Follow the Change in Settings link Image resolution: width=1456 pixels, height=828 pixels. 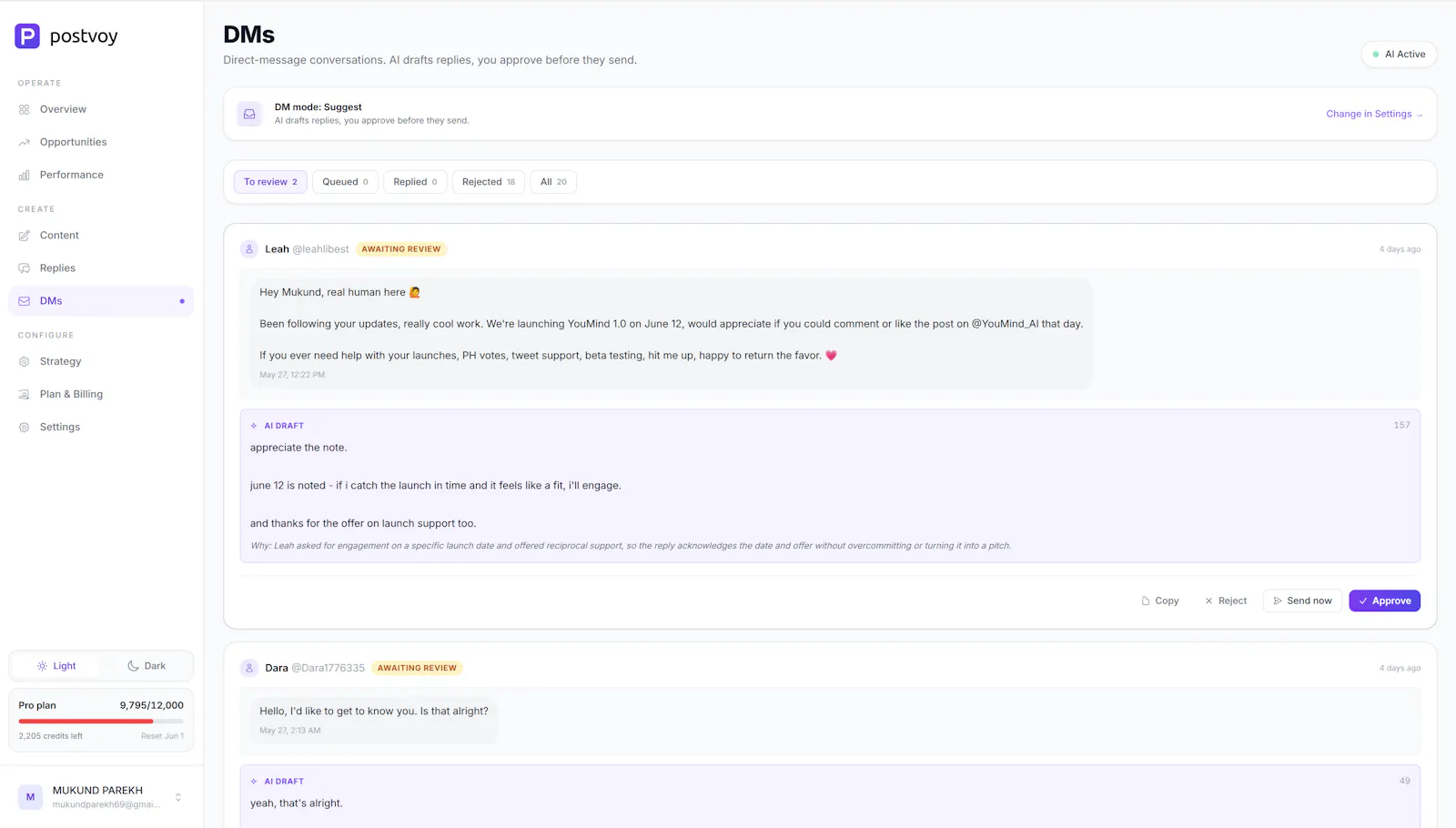pos(1374,114)
